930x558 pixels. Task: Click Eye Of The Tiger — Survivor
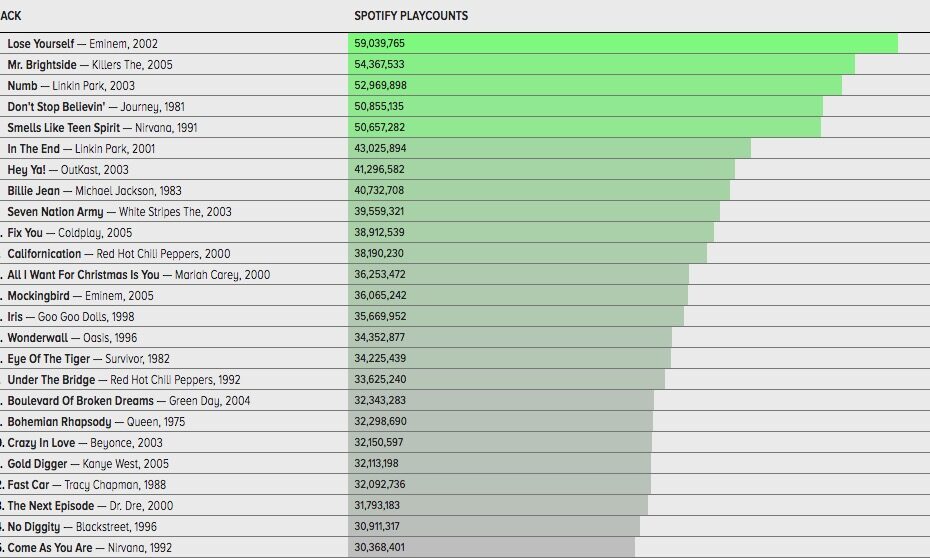(88, 359)
